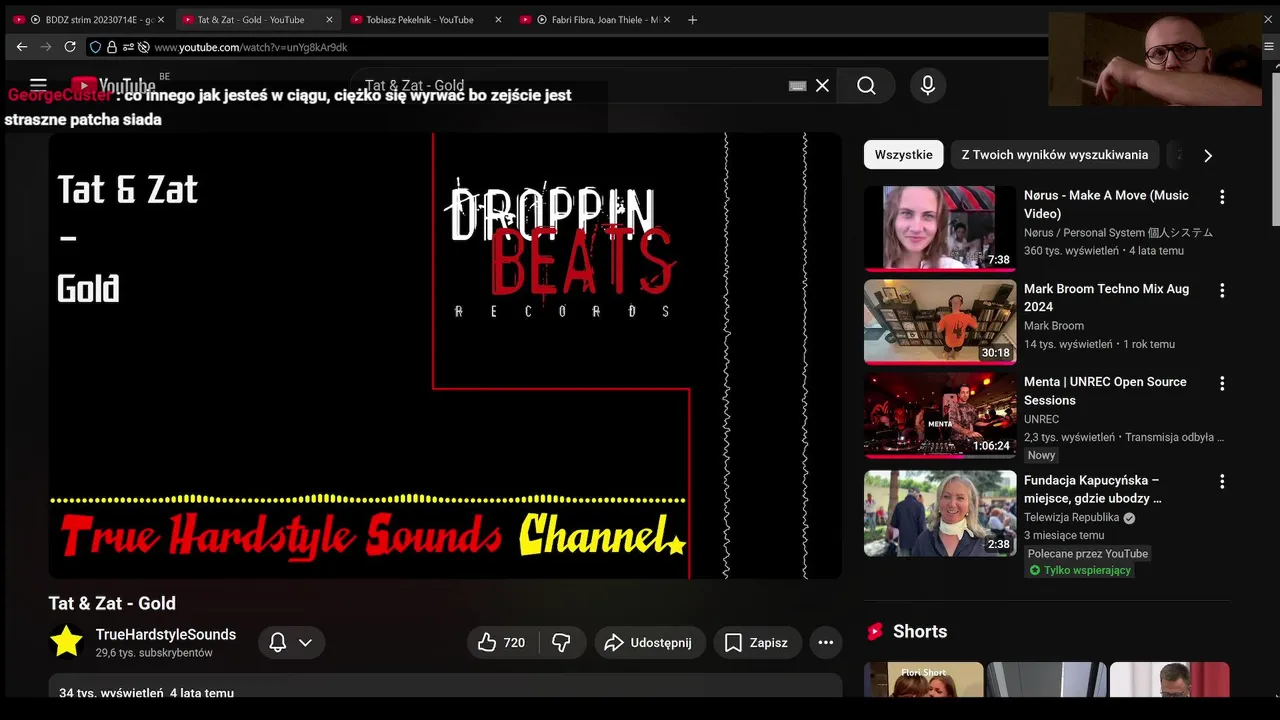Close the Fabri Fibra tab
The width and height of the screenshot is (1280, 720).
tap(667, 19)
